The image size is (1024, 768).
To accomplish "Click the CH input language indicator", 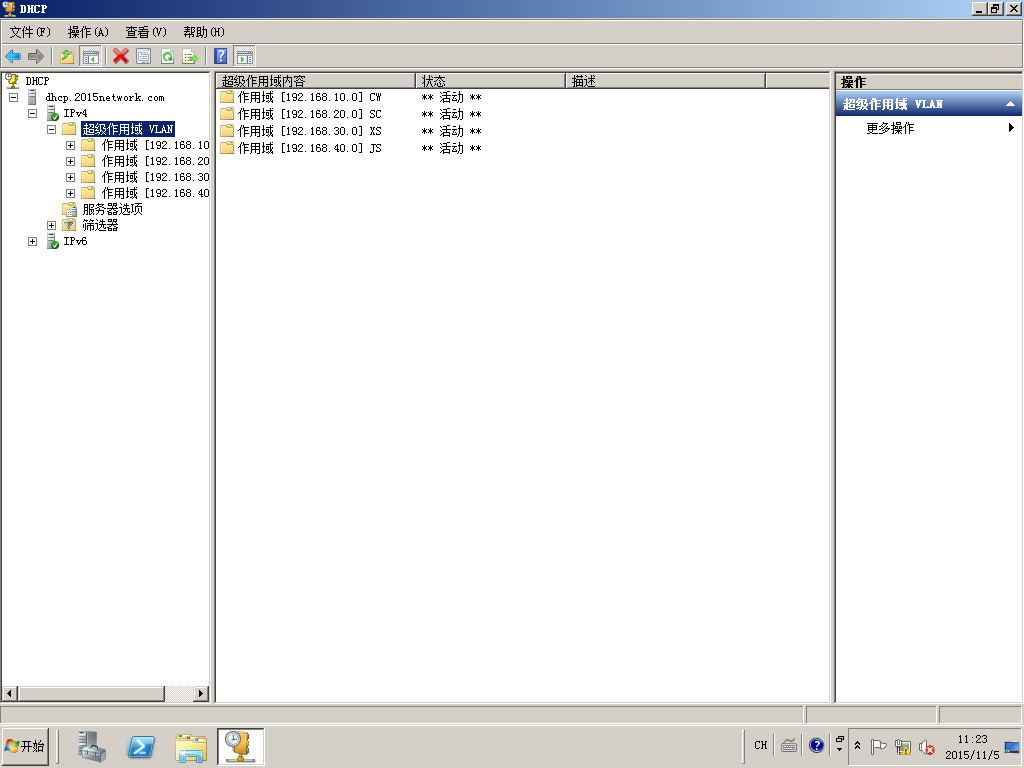I will (x=761, y=745).
